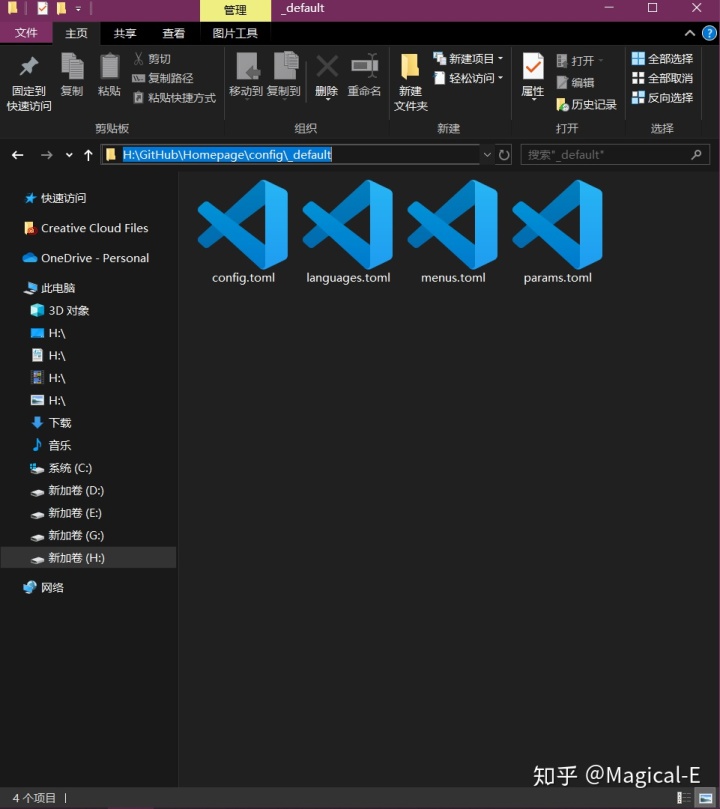Open 网络 network in the sidebar

point(43,587)
